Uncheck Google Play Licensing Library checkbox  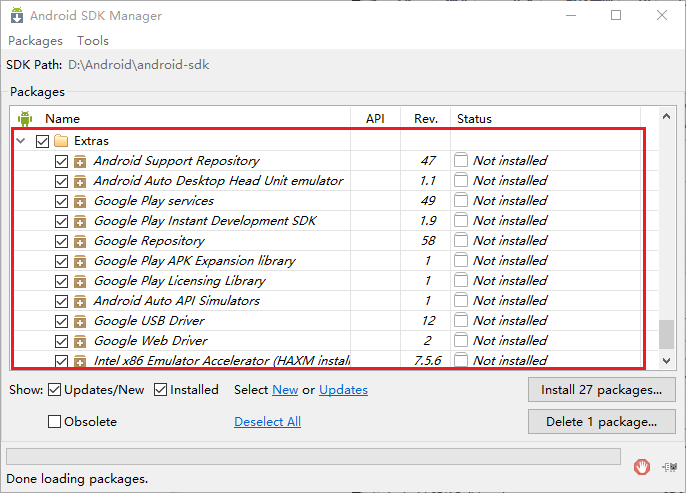[61, 281]
